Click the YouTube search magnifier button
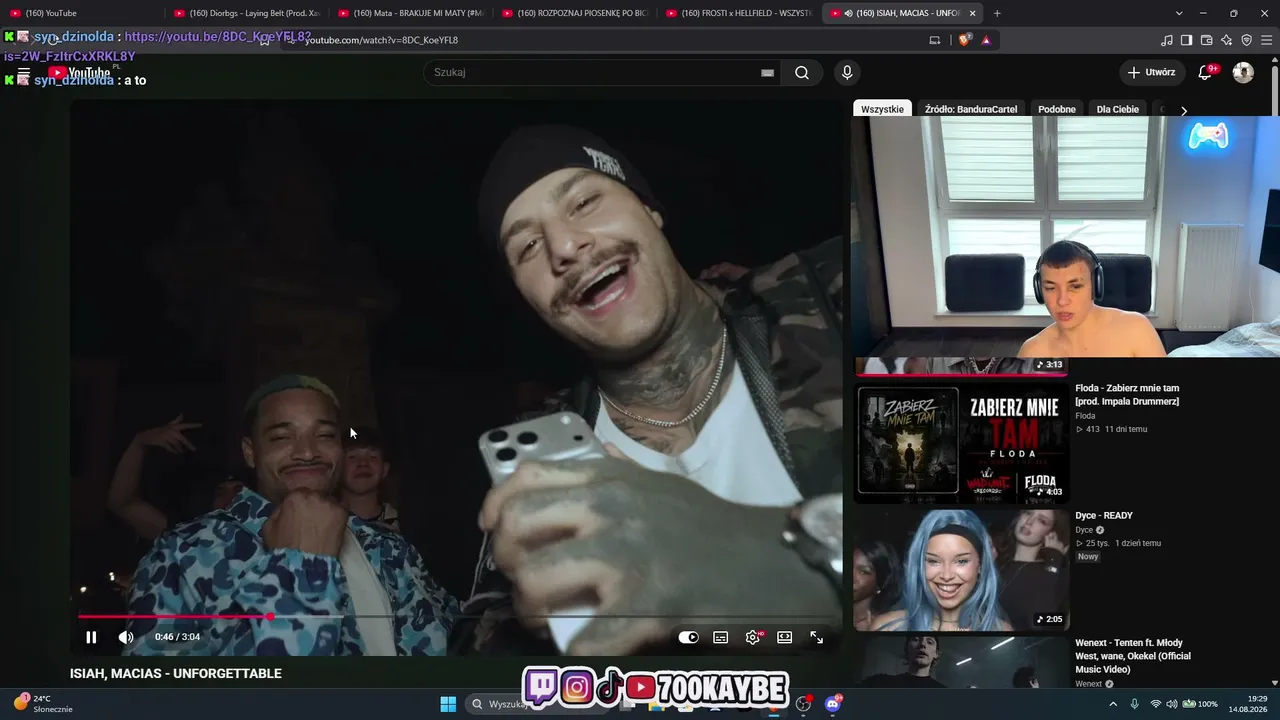 click(x=801, y=72)
